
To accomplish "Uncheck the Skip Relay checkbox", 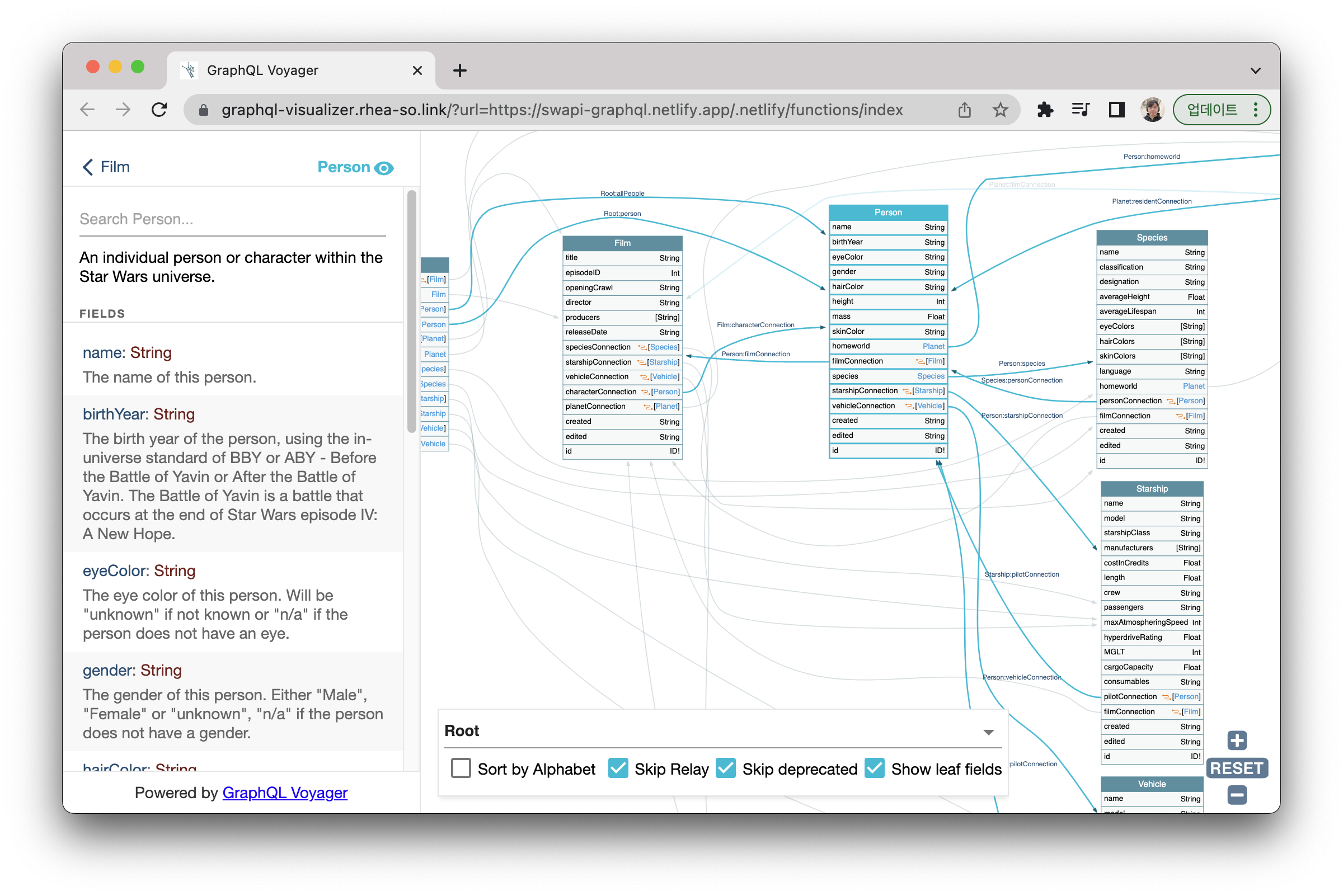I will click(x=618, y=768).
